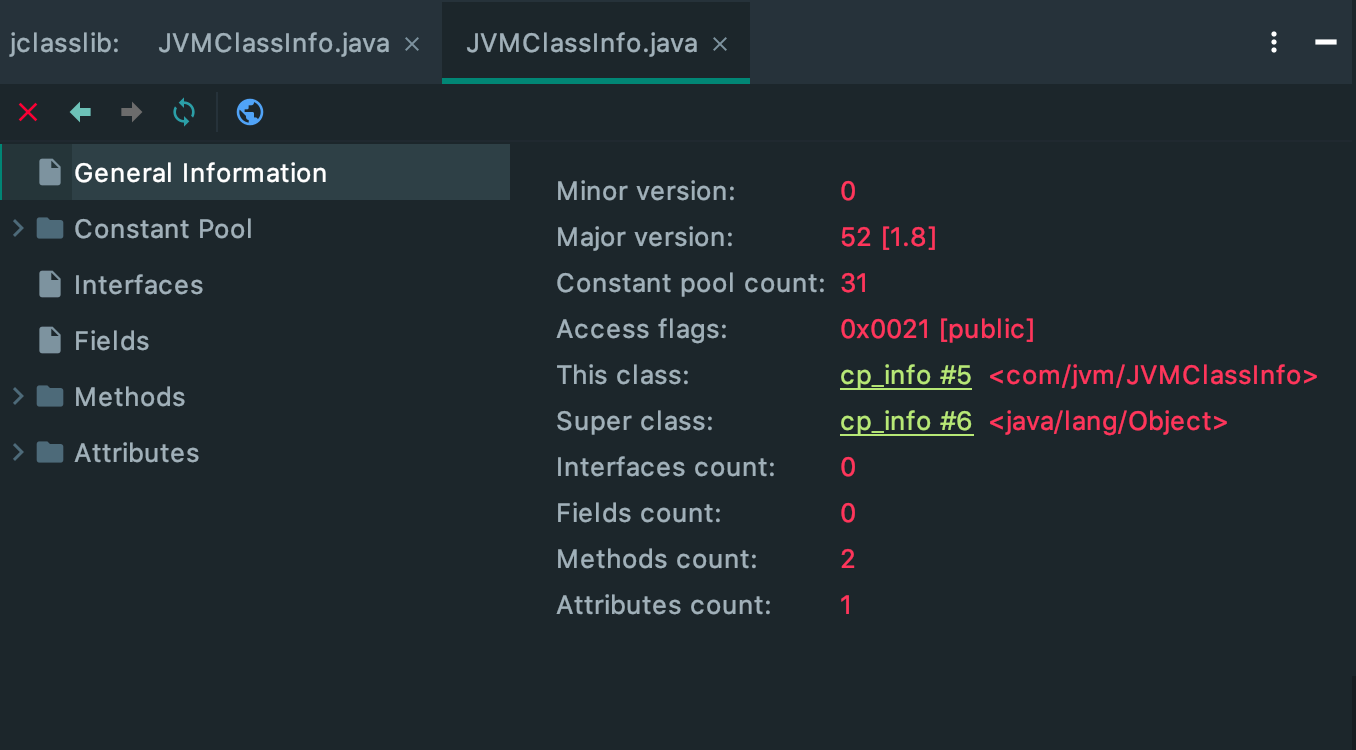
Task: Switch to the first JVMClassInfo.java tab
Action: [x=273, y=44]
